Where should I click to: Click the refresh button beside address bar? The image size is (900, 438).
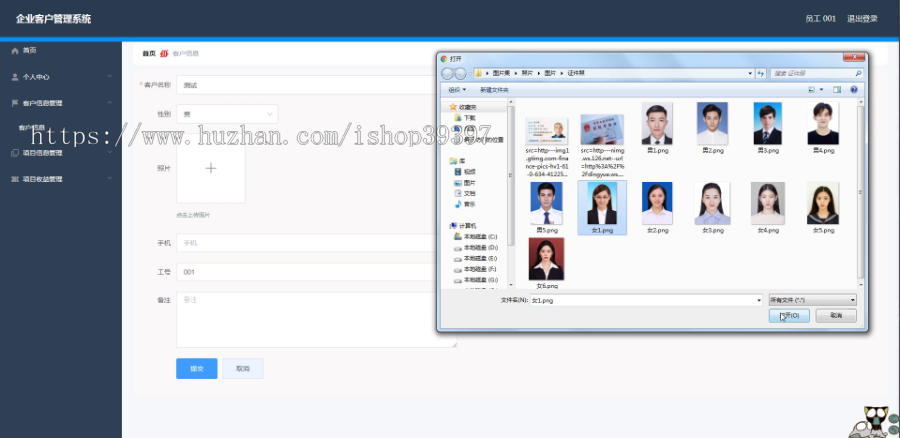pos(761,73)
